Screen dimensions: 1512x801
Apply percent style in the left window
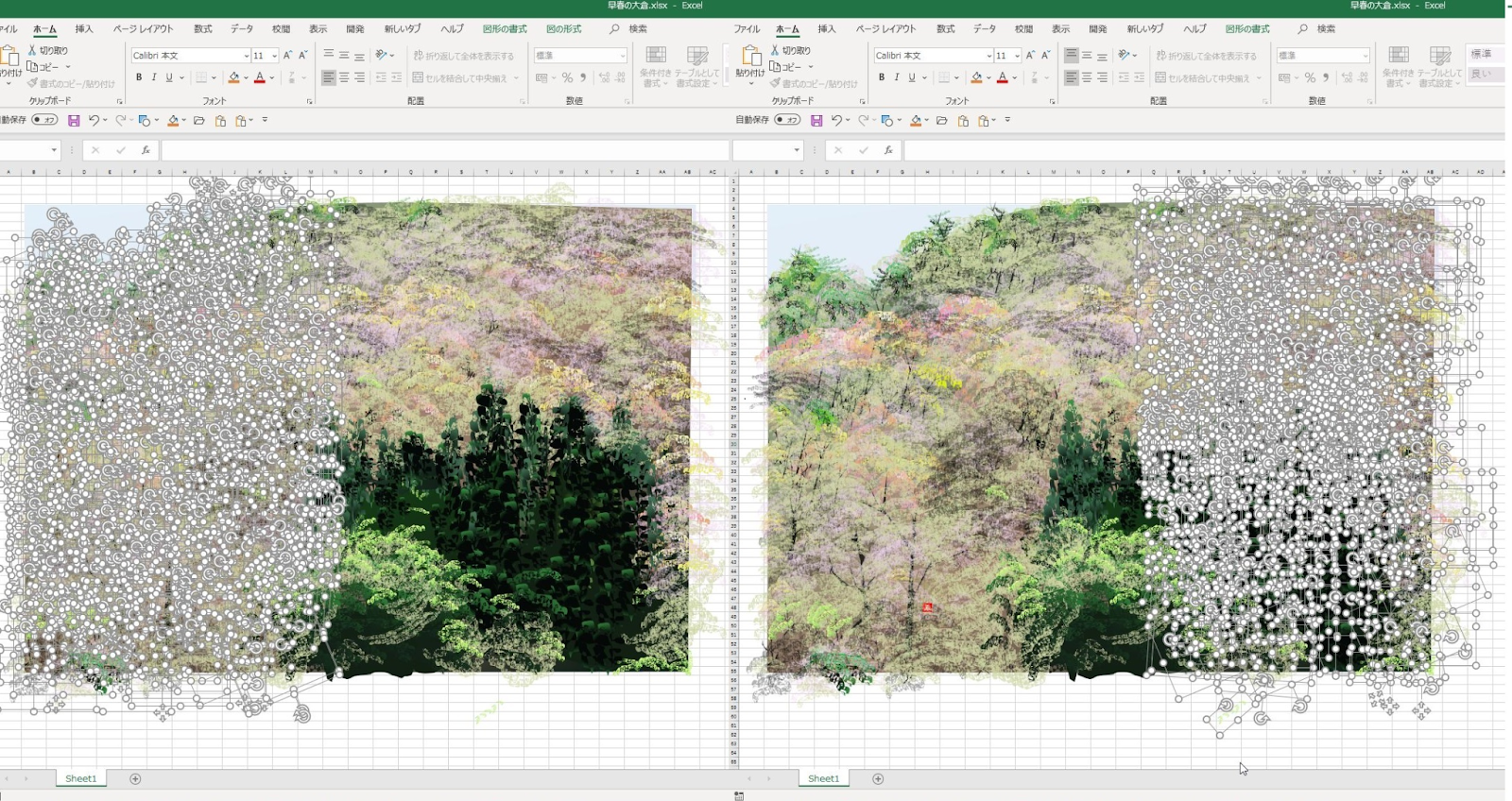coord(567,77)
